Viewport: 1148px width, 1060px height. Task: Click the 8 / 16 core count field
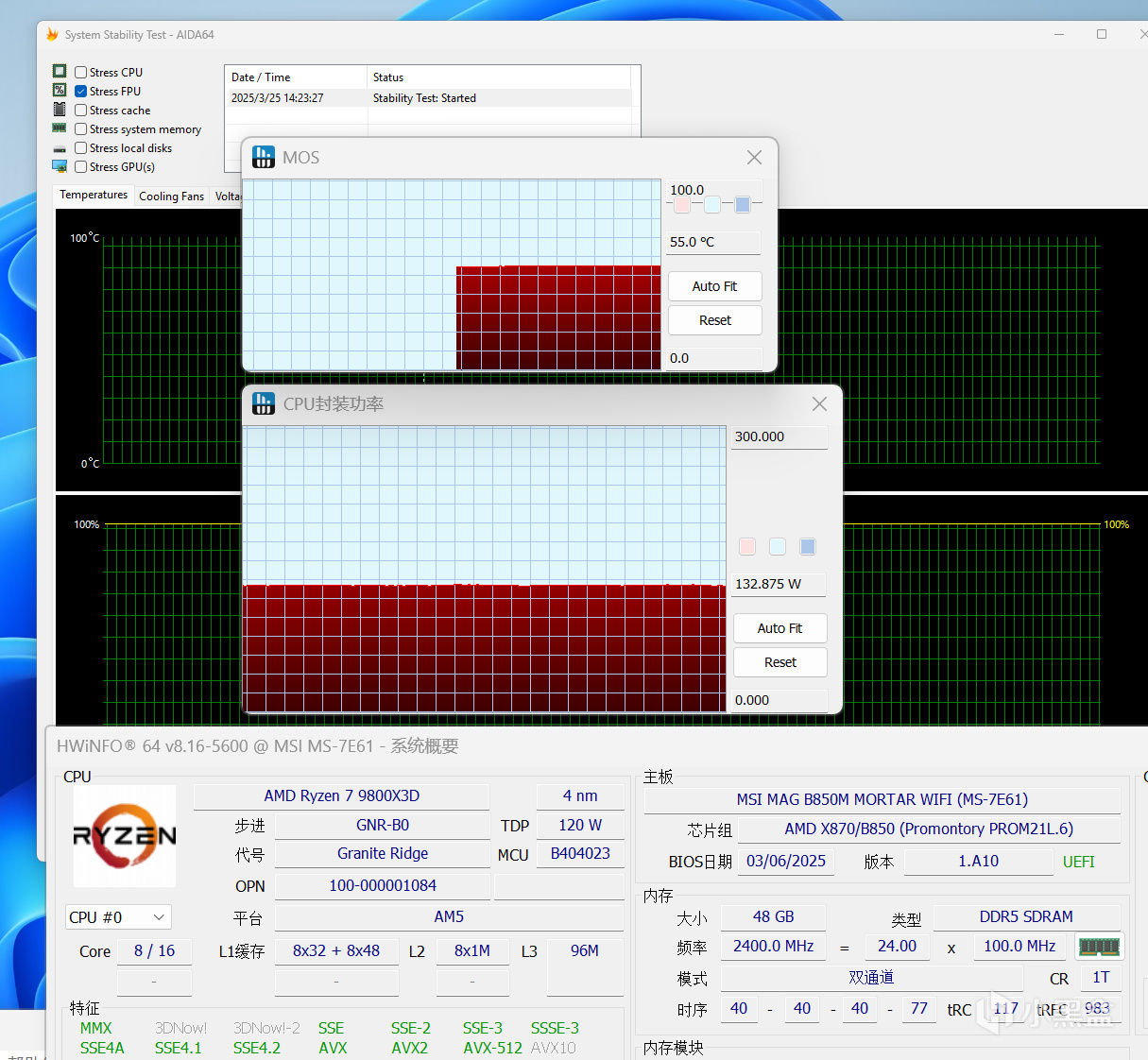154,951
